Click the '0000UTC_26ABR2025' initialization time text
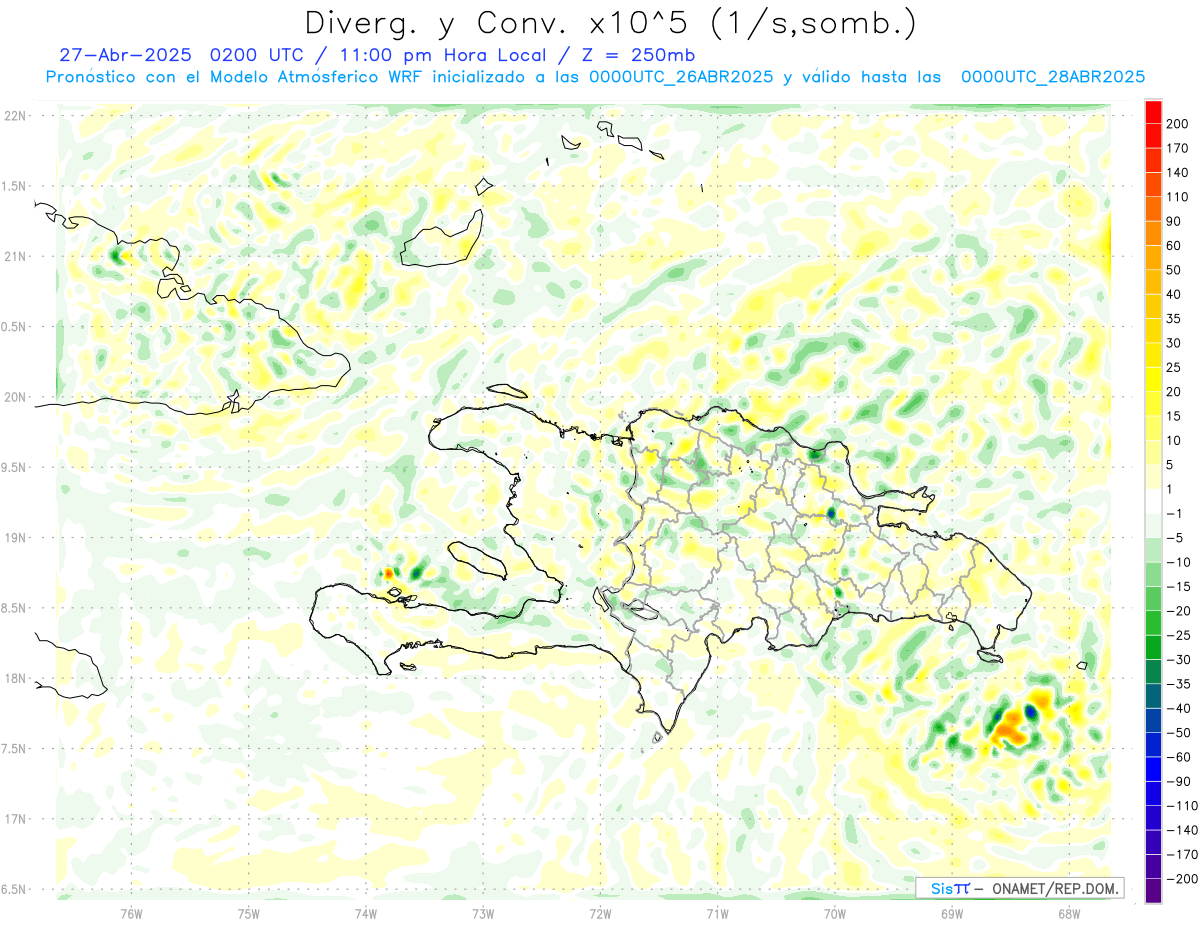 (681, 77)
